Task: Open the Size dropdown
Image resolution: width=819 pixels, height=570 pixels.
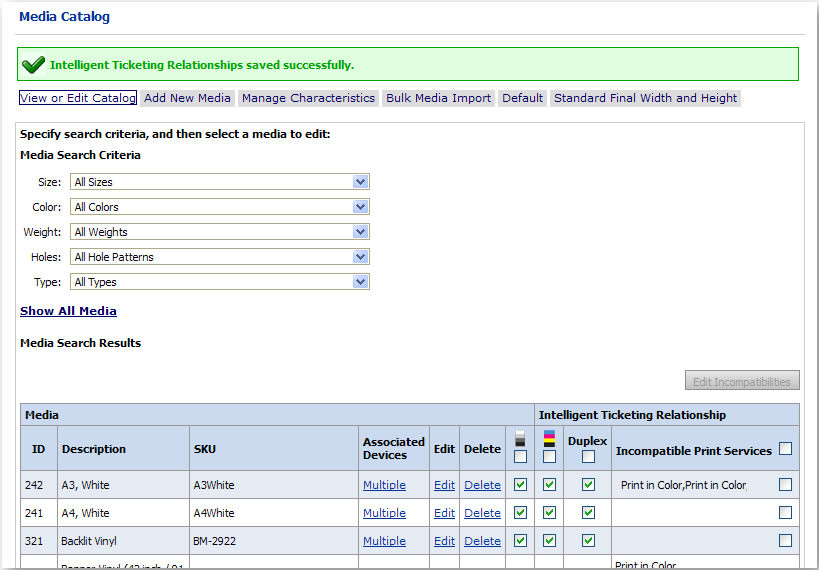Action: pyautogui.click(x=220, y=182)
